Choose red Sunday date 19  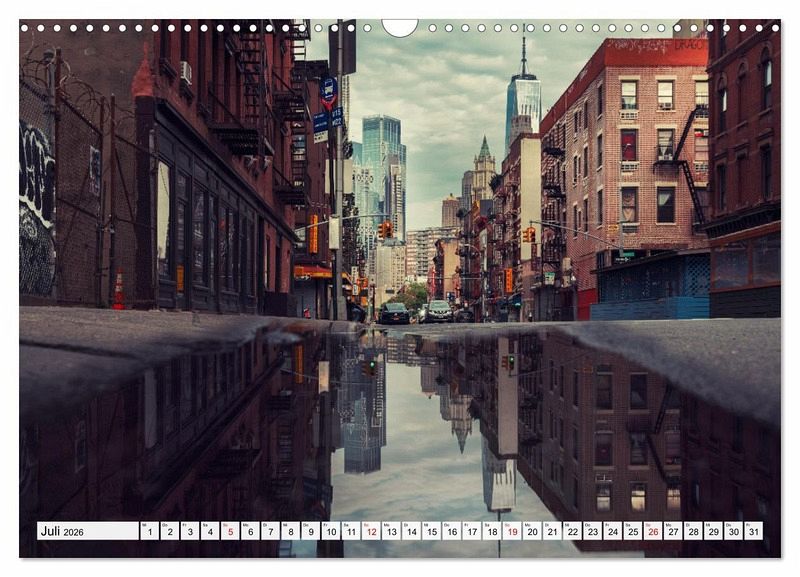(x=511, y=531)
